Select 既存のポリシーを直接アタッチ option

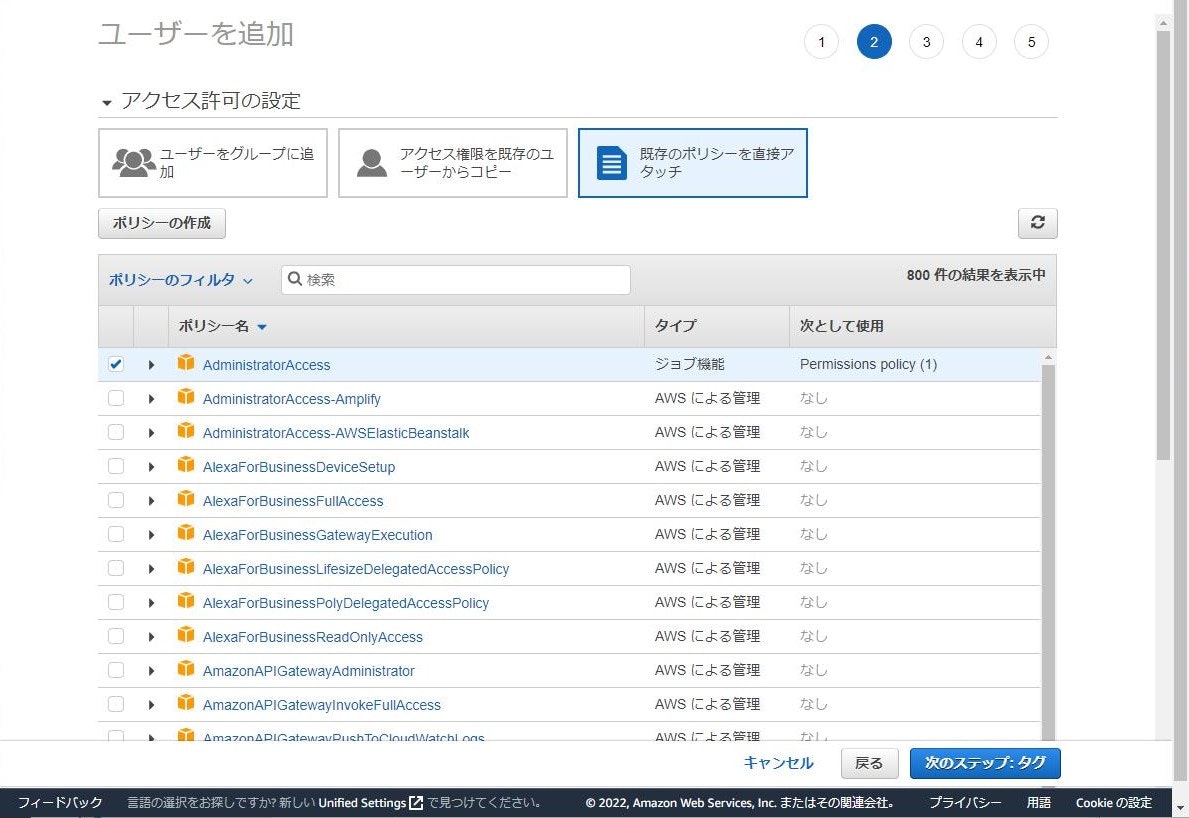692,163
